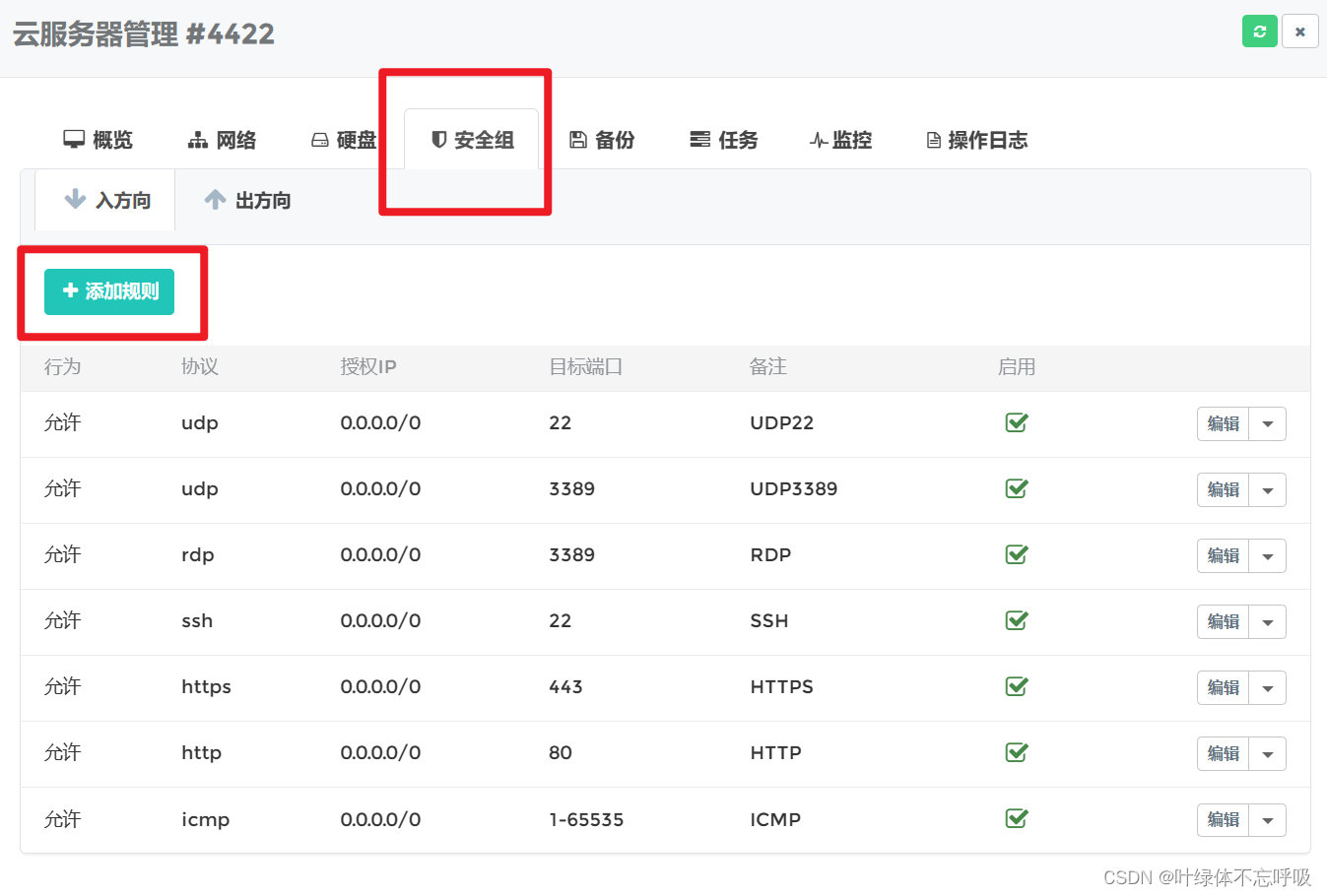
Task: Edit the RDP rule
Action: point(1224,555)
